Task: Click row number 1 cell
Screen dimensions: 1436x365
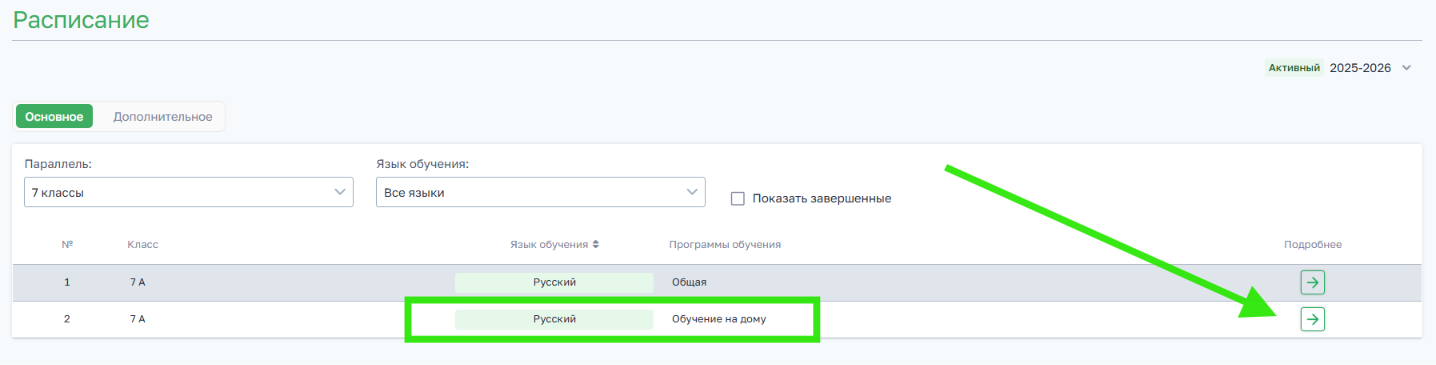Action: pos(67,282)
